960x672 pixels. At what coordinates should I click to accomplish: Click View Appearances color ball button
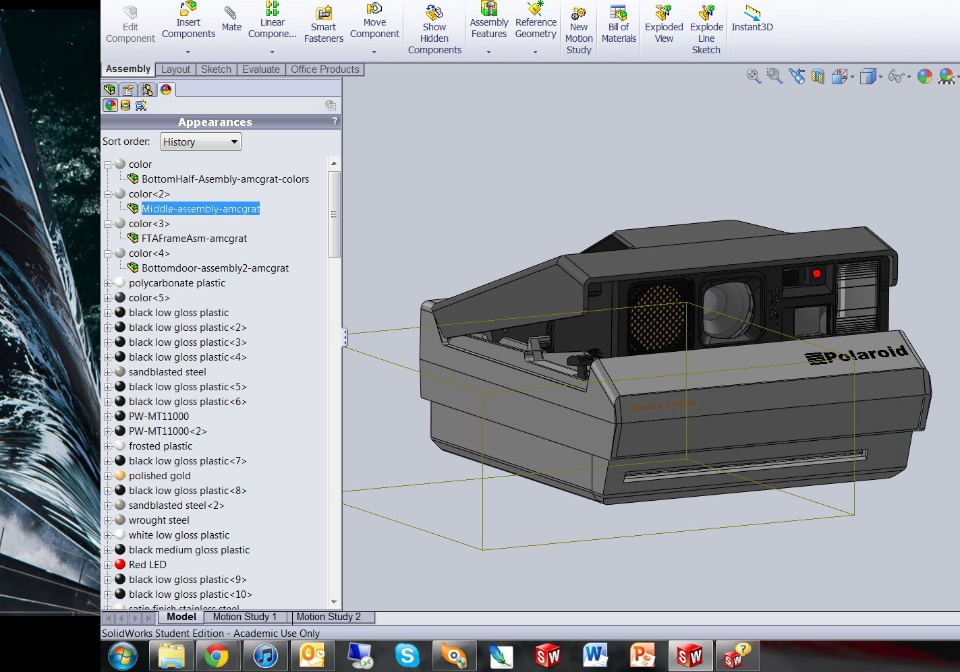point(110,105)
